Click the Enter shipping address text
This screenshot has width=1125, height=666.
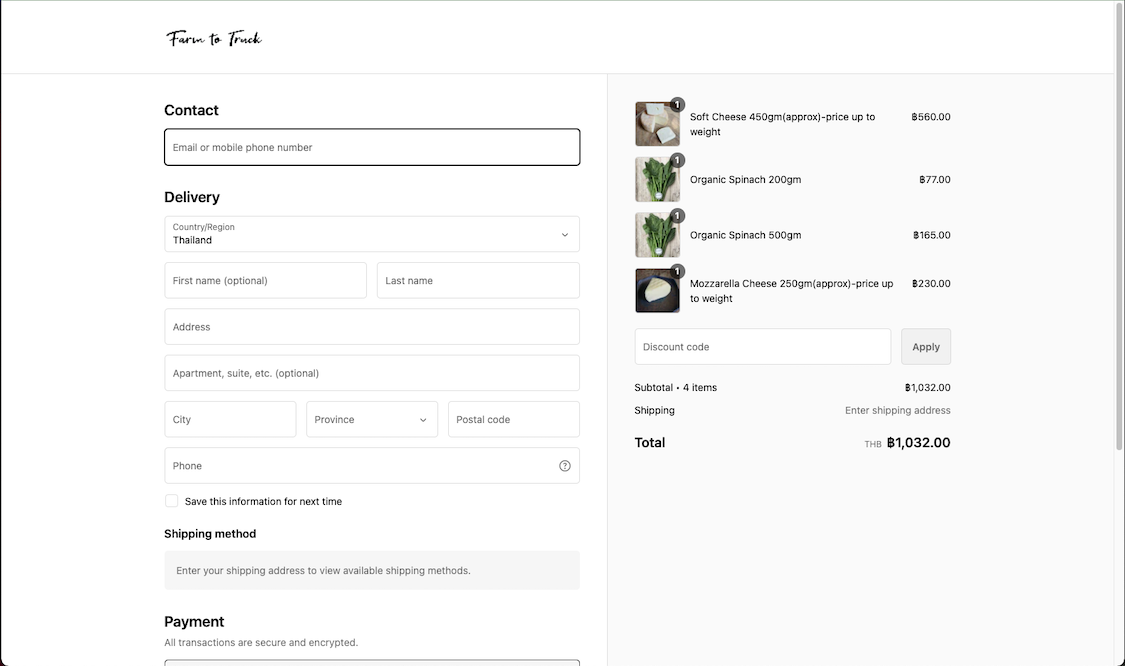[898, 411]
